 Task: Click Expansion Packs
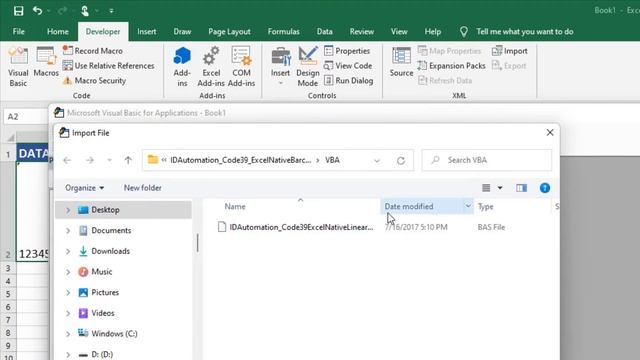(x=451, y=66)
